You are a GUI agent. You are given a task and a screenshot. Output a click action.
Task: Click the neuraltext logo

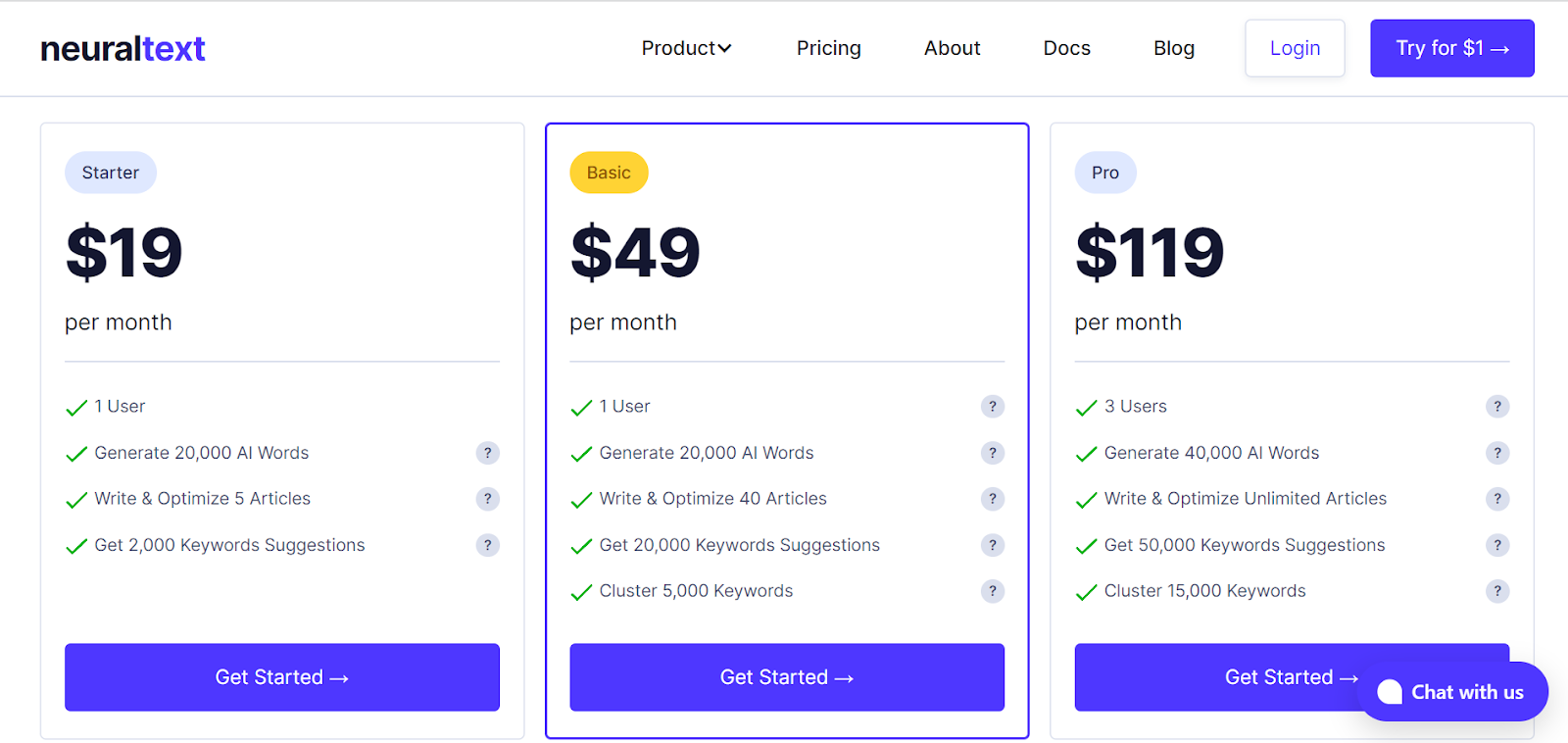pos(122,48)
